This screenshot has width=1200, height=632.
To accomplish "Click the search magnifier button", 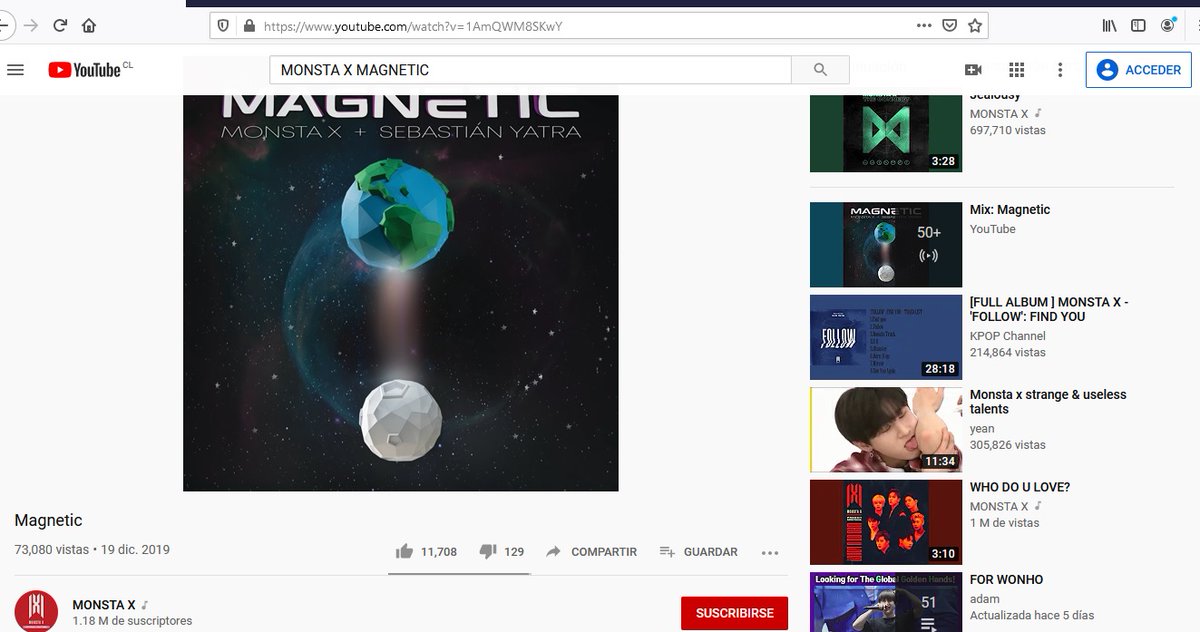I will click(x=820, y=70).
